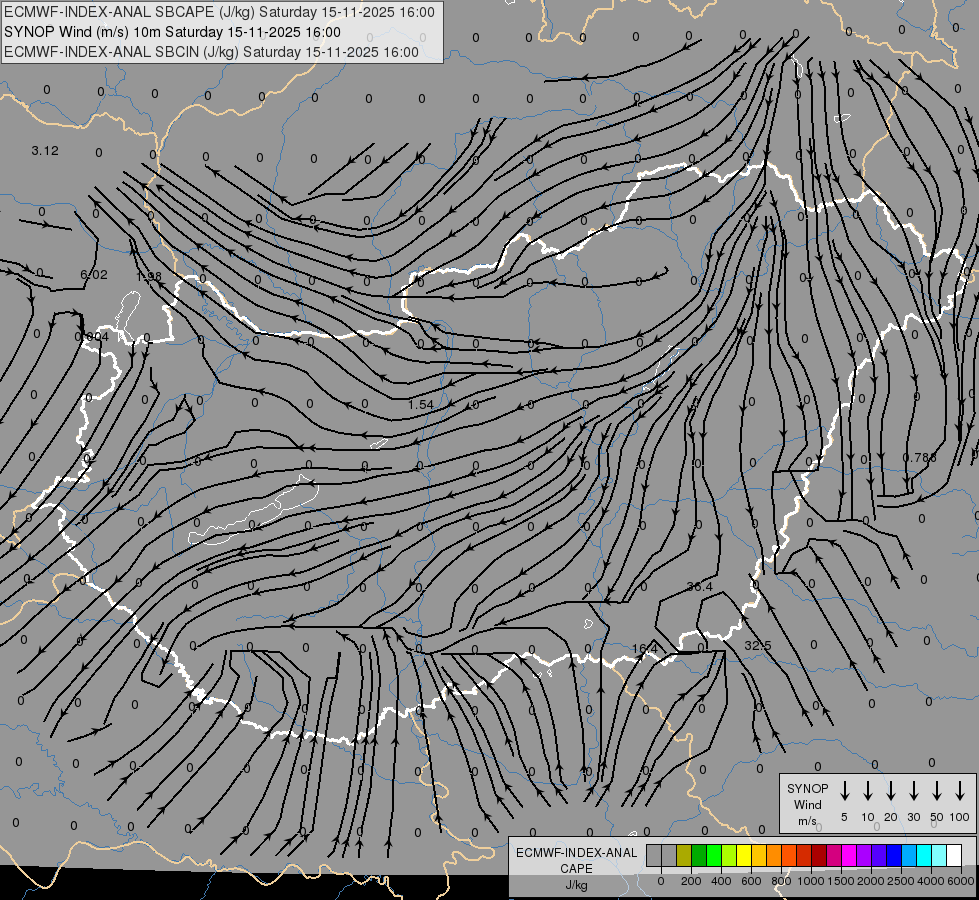Click the CAPE value 16.4 on map
The width and height of the screenshot is (979, 900).
click(645, 649)
